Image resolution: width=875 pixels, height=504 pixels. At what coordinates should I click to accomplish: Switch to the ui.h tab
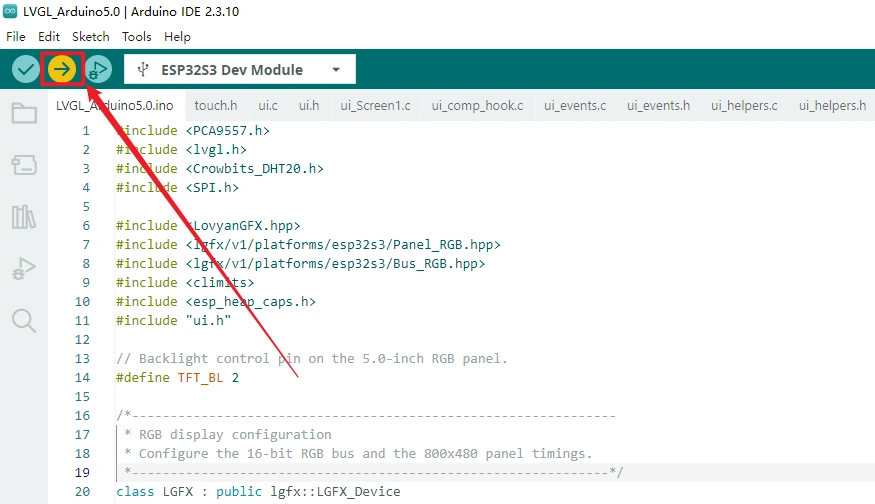coord(309,105)
